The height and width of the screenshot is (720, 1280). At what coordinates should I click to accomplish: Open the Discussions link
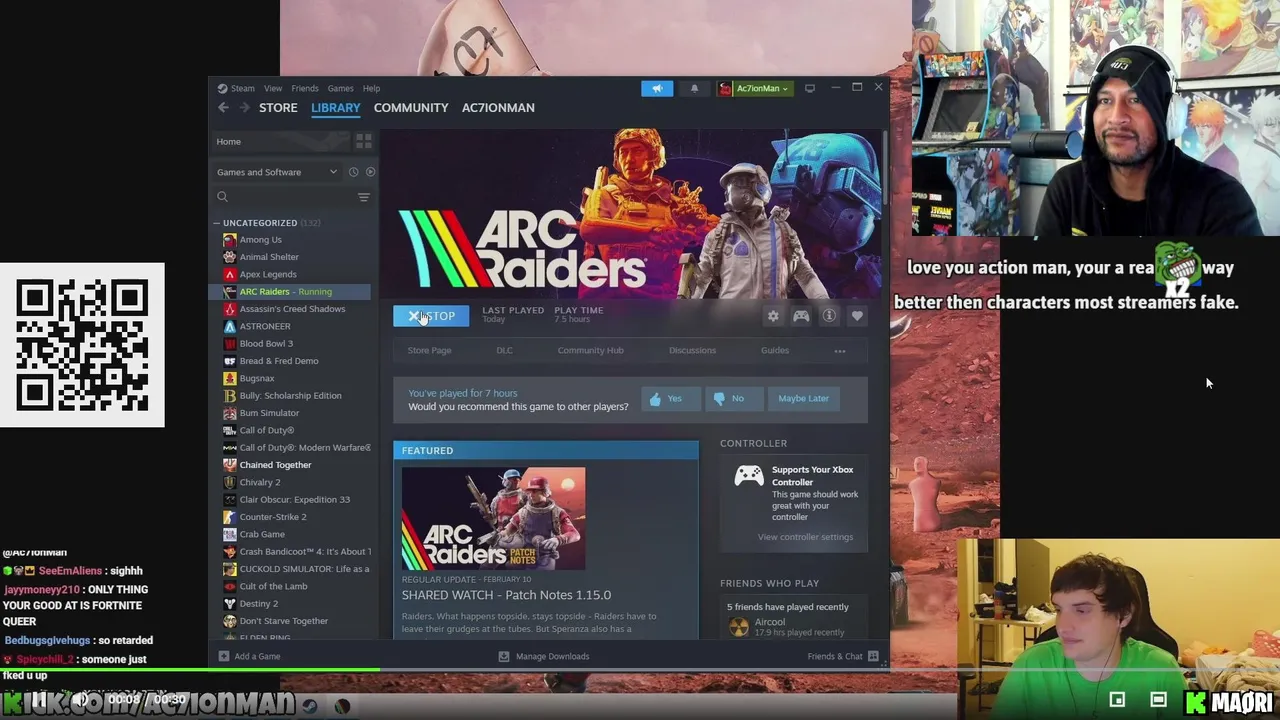point(692,351)
